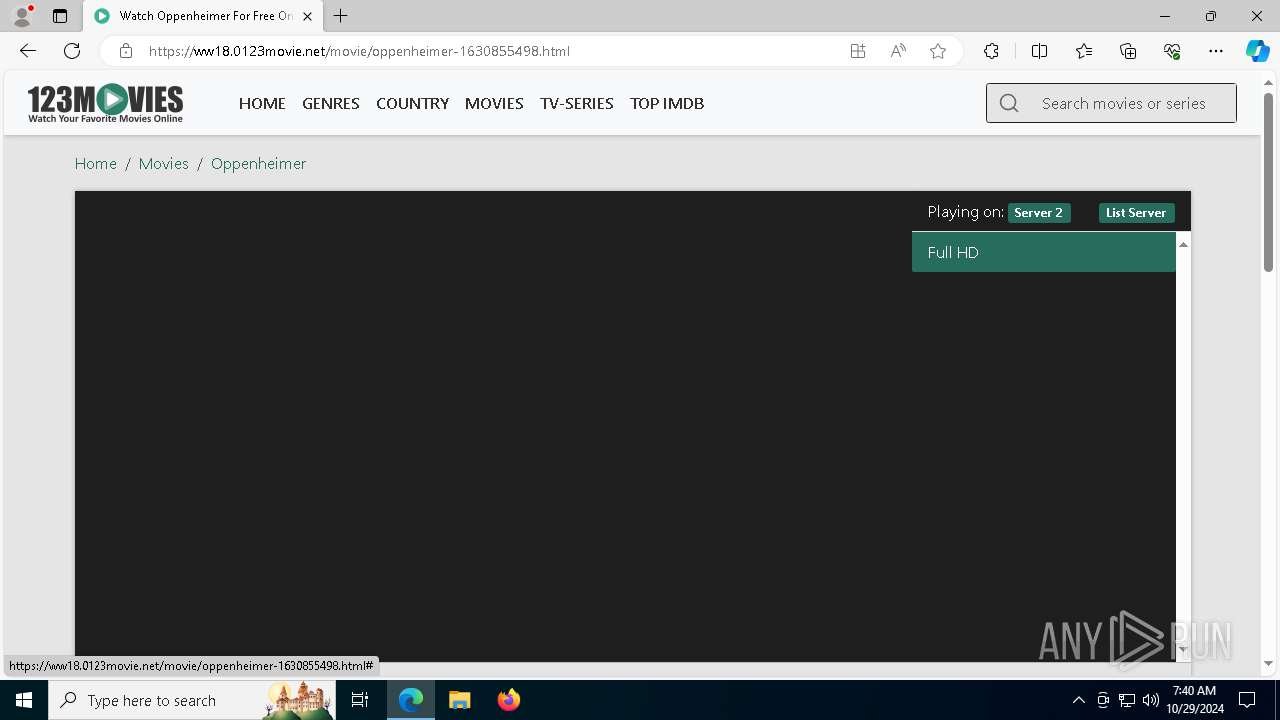Open Collections panel
The image size is (1280, 720).
1128,51
